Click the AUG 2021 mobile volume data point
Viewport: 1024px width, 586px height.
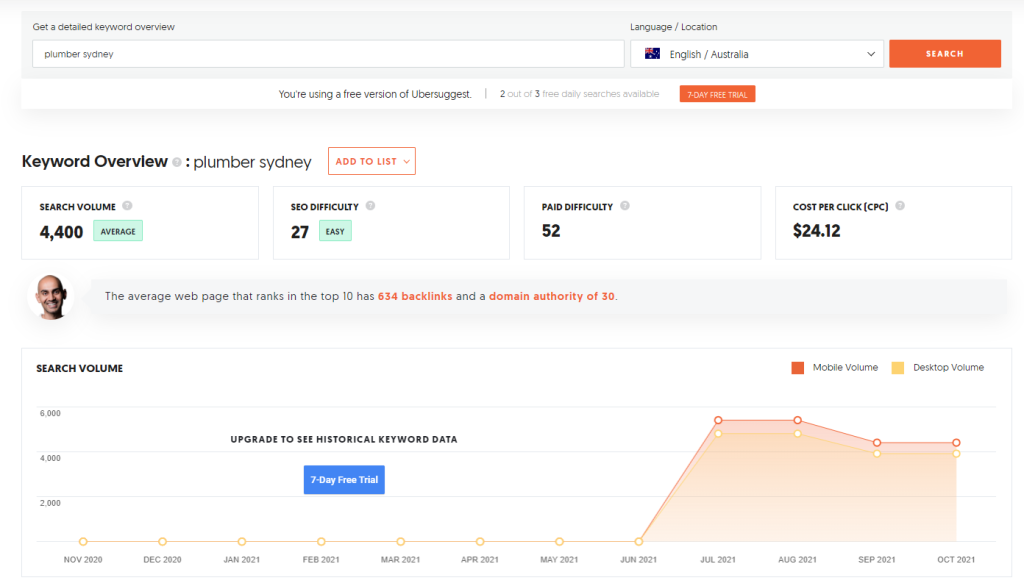(x=797, y=420)
